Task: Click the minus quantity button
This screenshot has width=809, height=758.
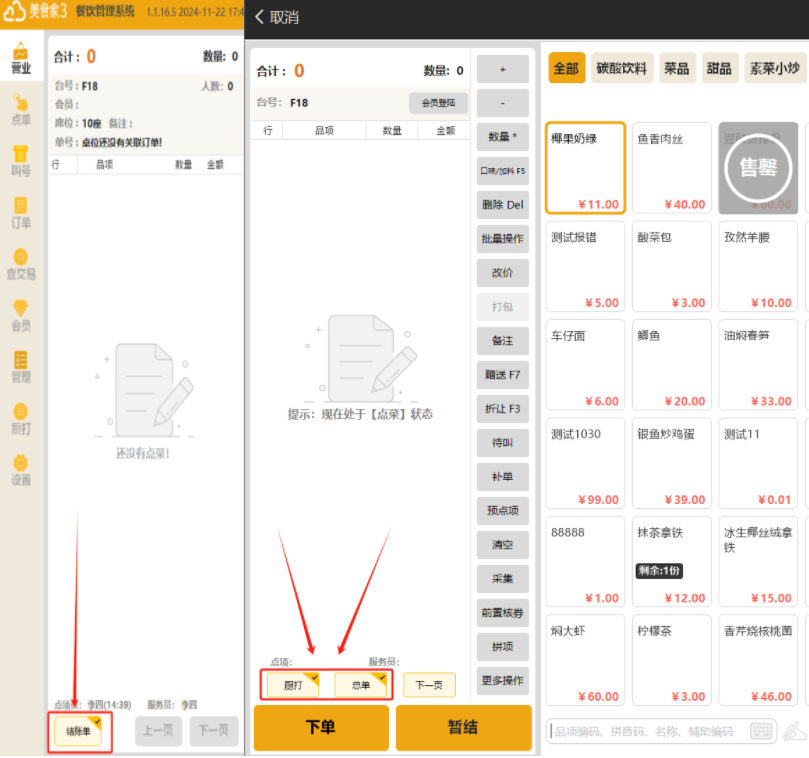Action: coord(503,103)
